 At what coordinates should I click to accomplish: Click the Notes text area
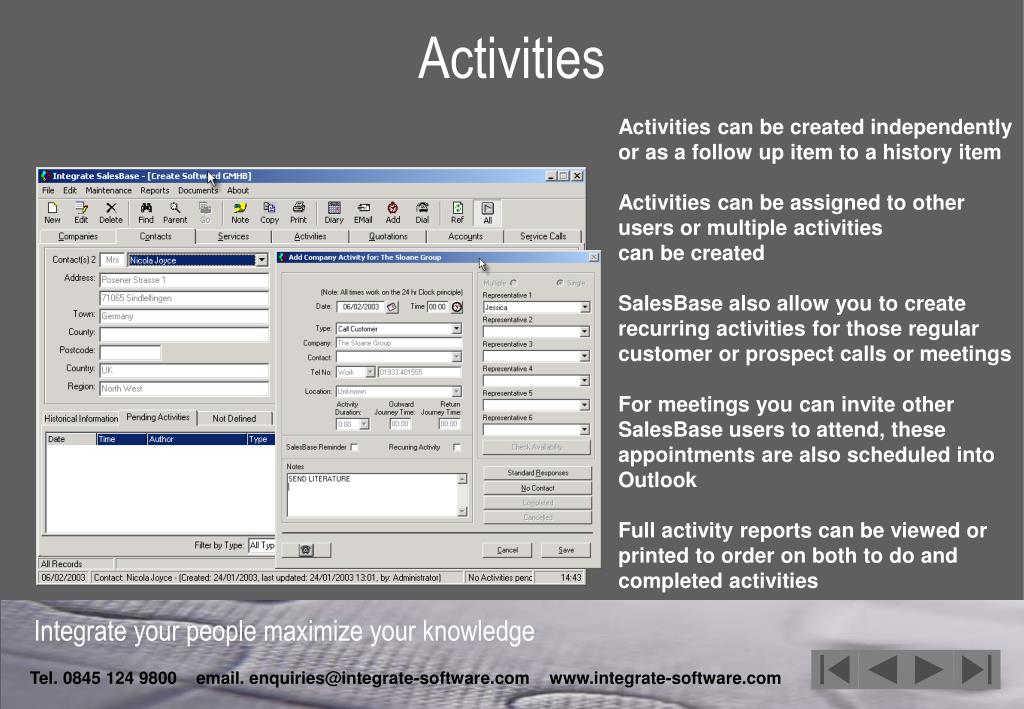click(x=372, y=495)
